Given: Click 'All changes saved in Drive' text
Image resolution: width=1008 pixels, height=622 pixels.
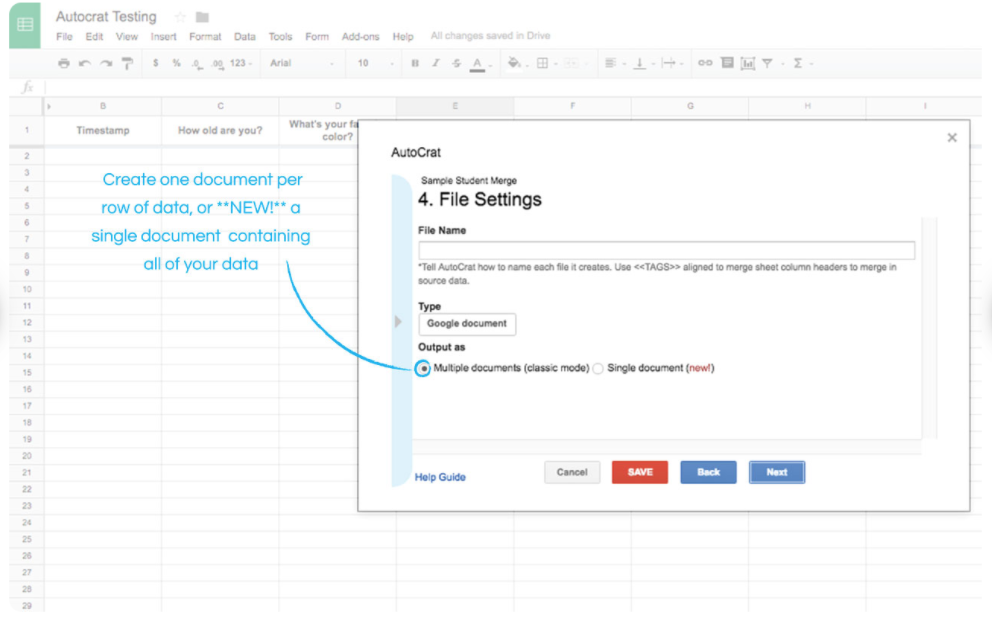Looking at the screenshot, I should coord(490,36).
